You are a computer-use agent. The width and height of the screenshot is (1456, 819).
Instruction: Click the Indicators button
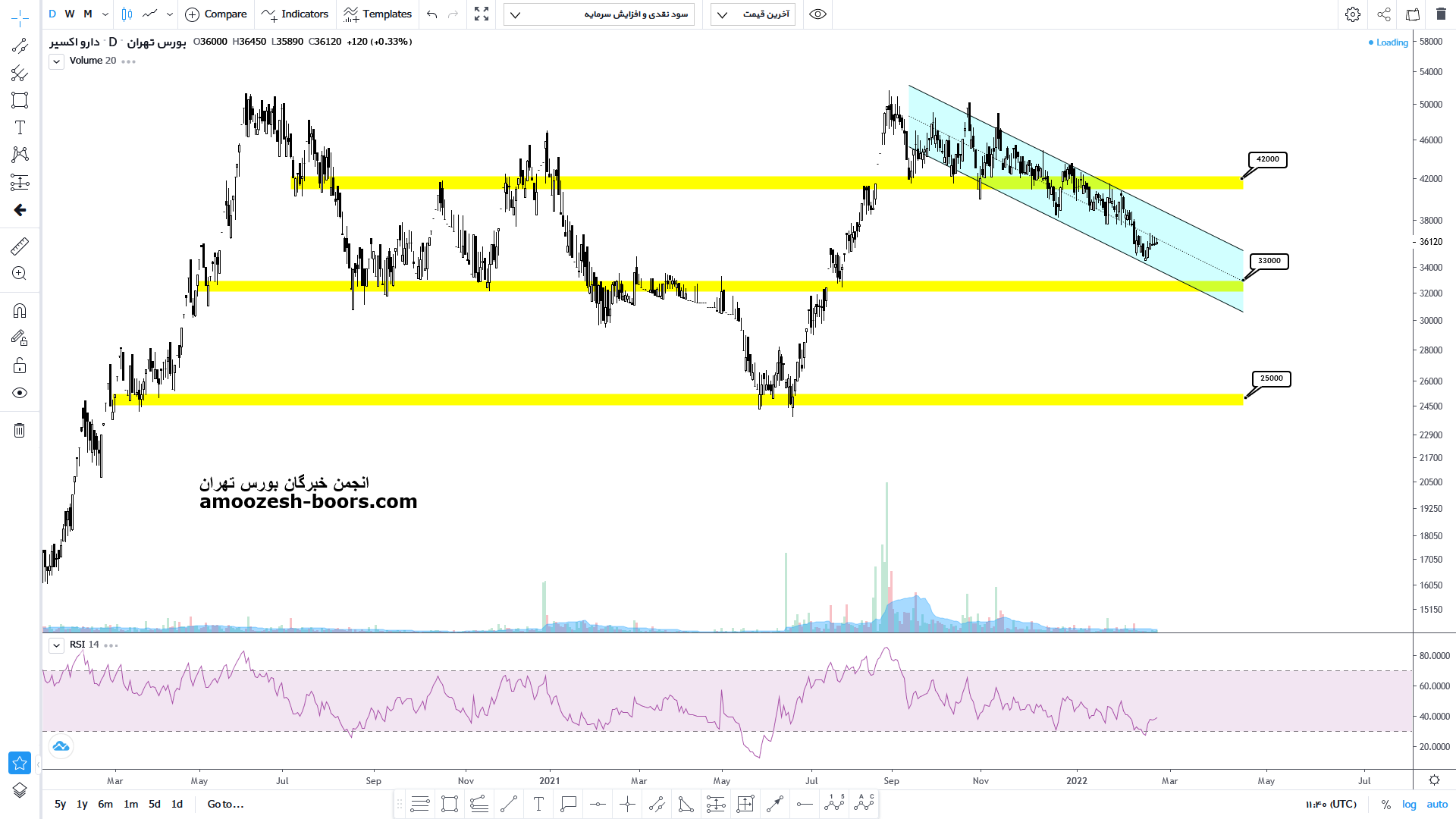click(x=295, y=14)
